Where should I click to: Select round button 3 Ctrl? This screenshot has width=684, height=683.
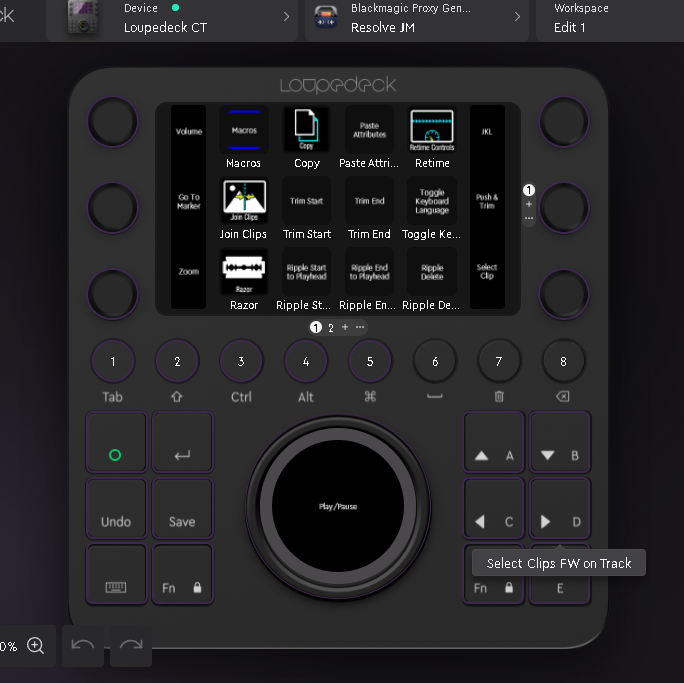point(241,362)
